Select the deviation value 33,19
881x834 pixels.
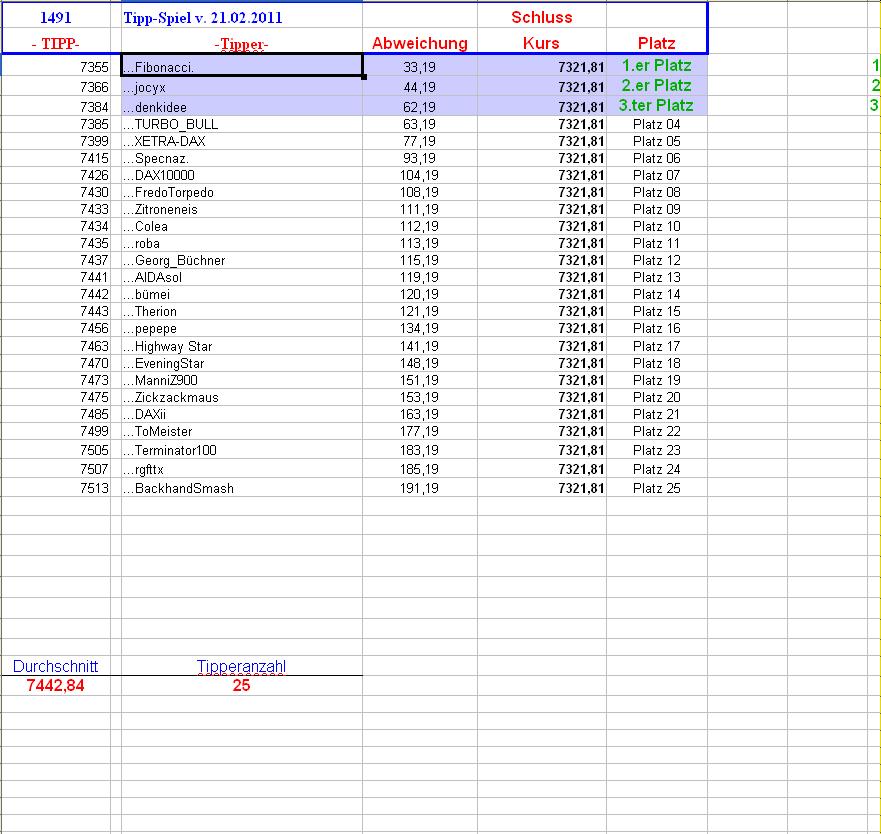click(x=419, y=67)
